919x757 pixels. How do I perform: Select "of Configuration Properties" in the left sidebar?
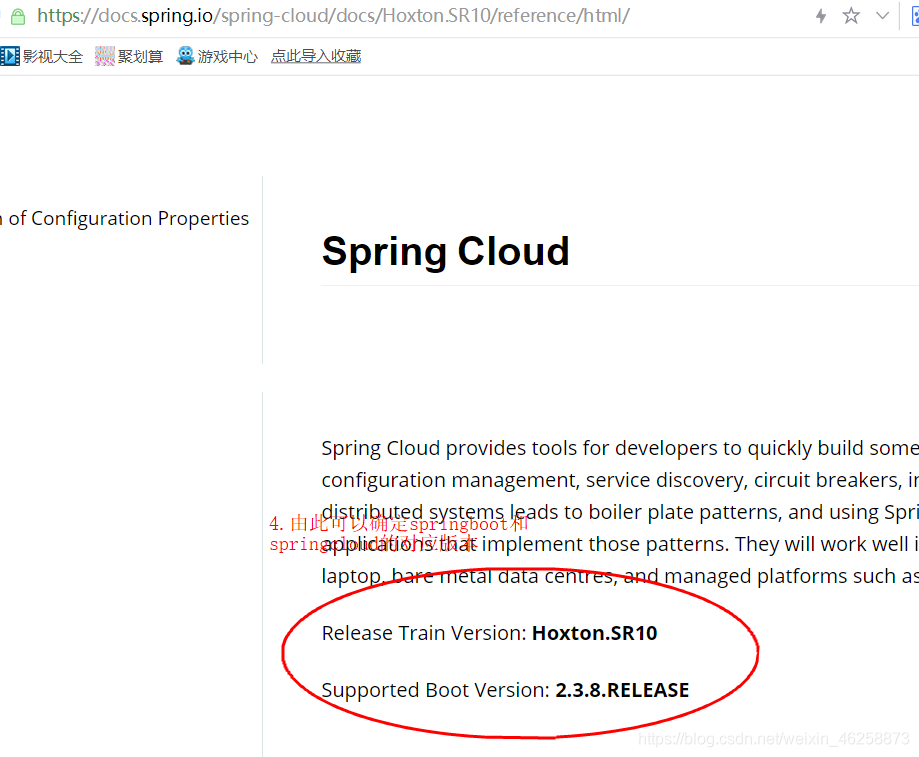[124, 218]
